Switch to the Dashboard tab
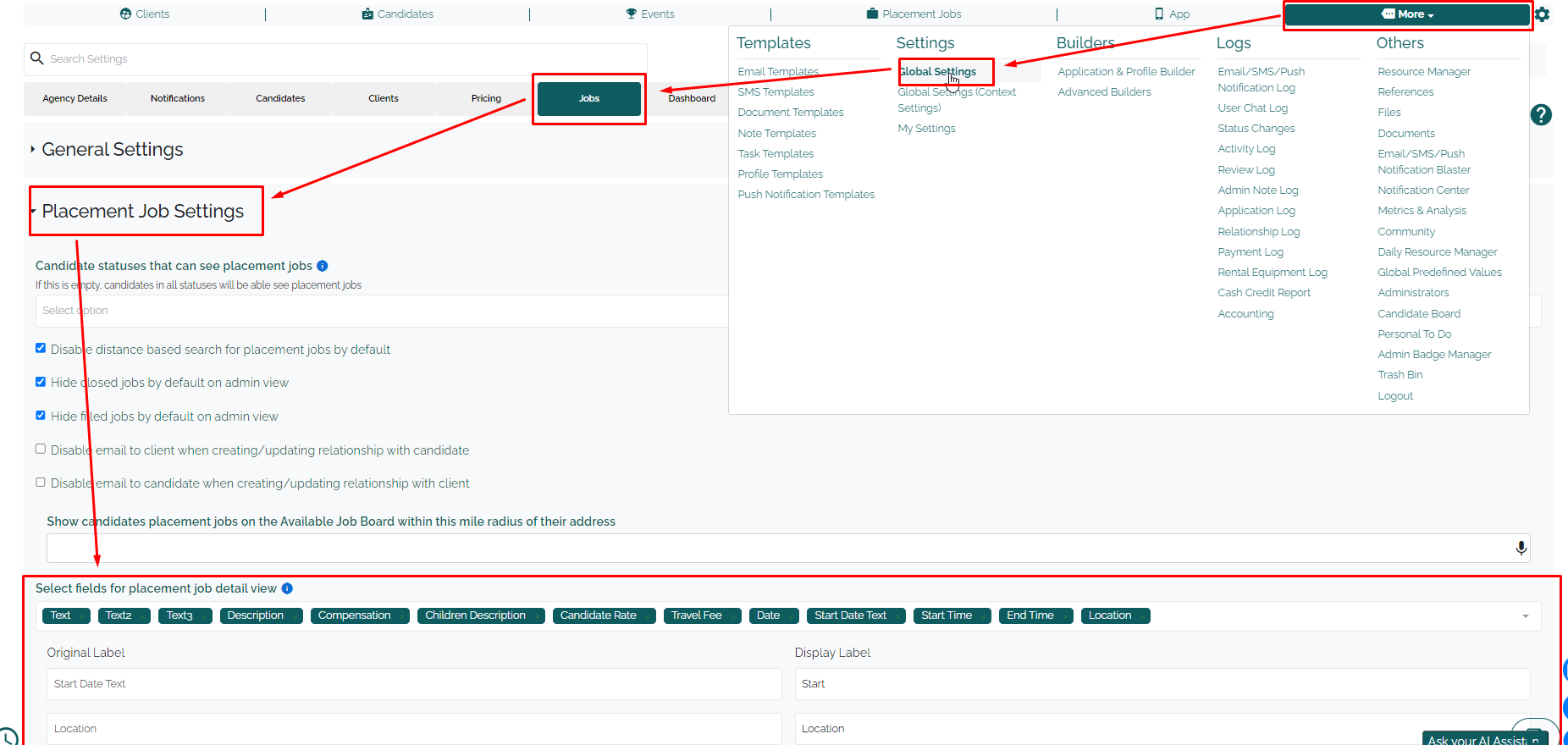The width and height of the screenshot is (1568, 745). [692, 99]
